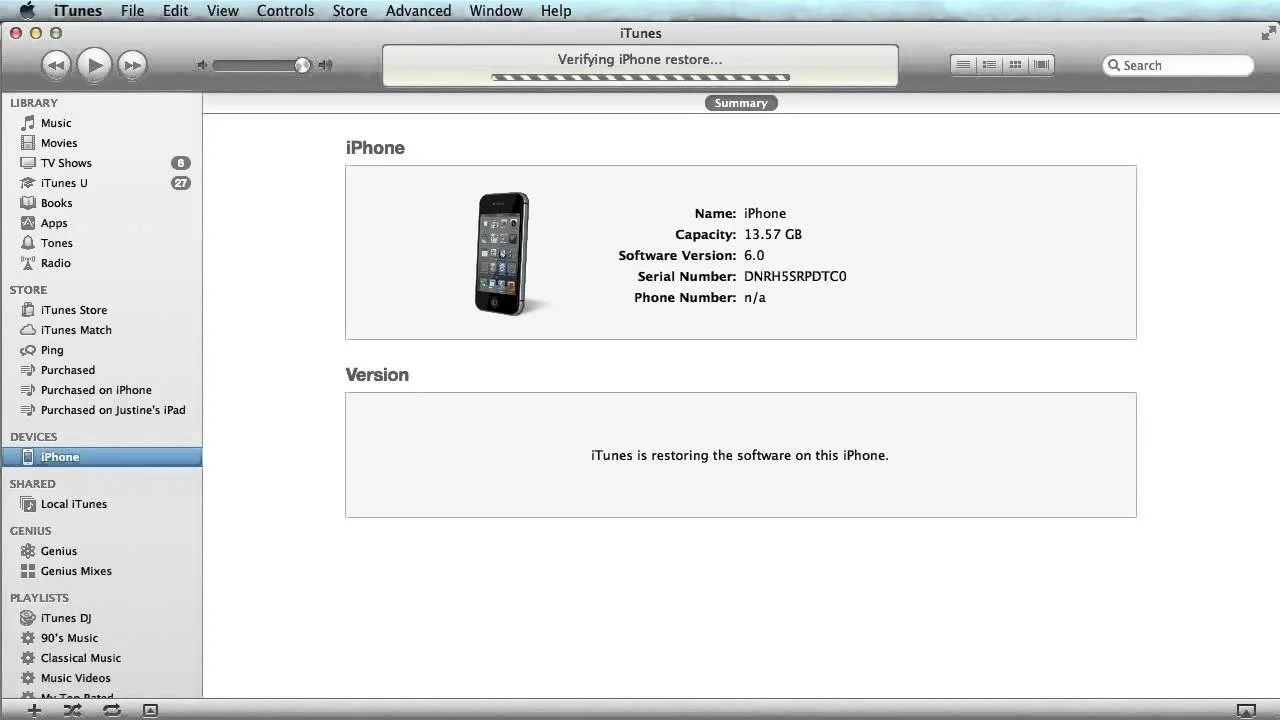Open the Store menu
Image resolution: width=1280 pixels, height=720 pixels.
[x=350, y=10]
